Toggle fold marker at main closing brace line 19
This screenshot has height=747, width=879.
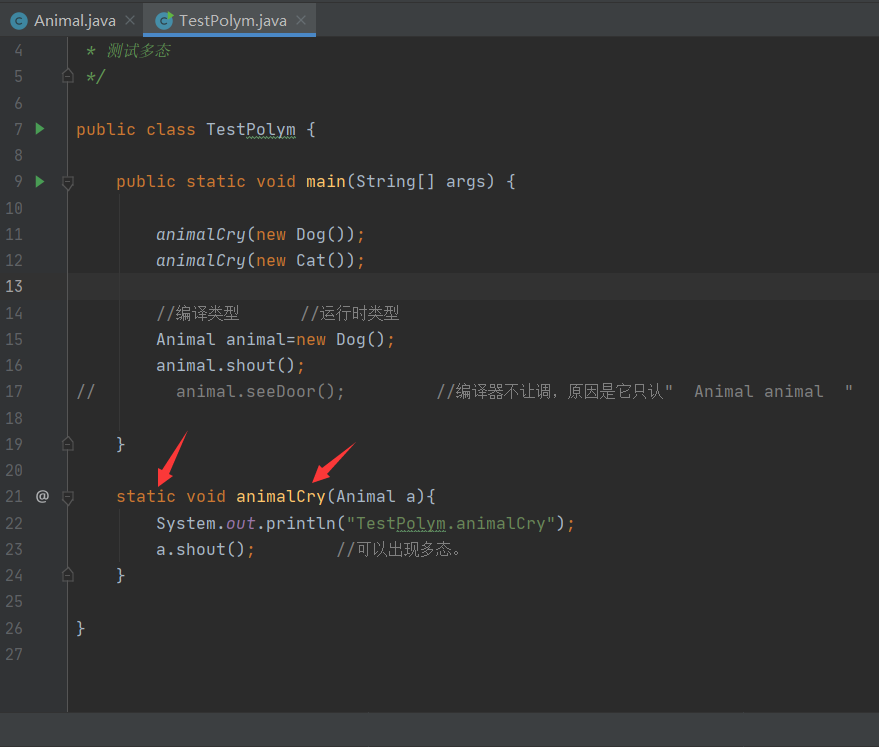(68, 444)
